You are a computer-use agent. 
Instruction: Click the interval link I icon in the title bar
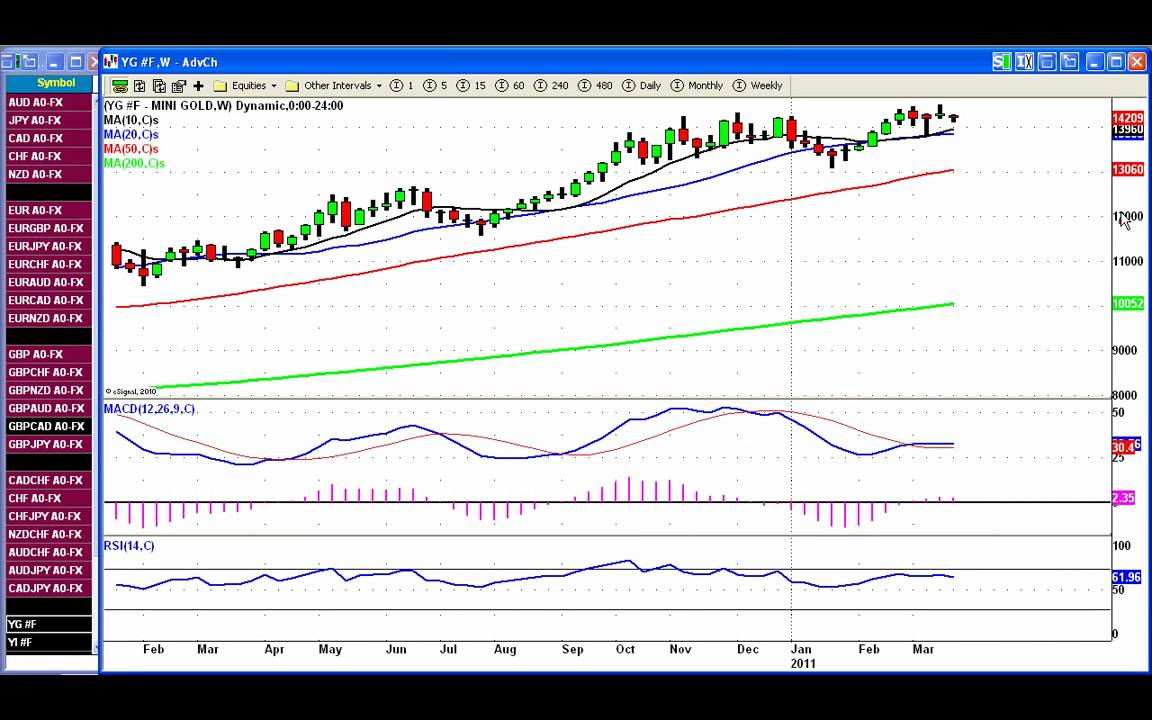click(1024, 62)
